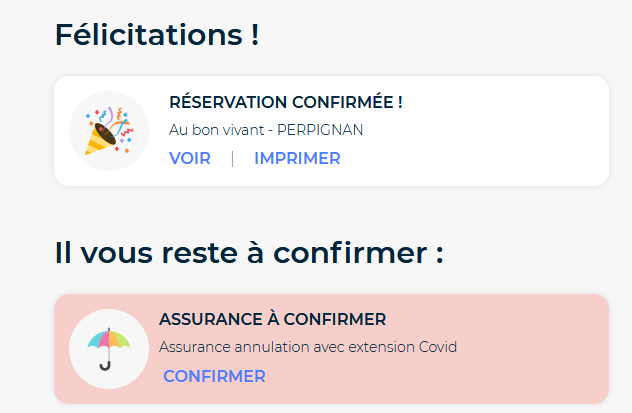Click the party popper celebration icon
The image size is (632, 413).
109,131
